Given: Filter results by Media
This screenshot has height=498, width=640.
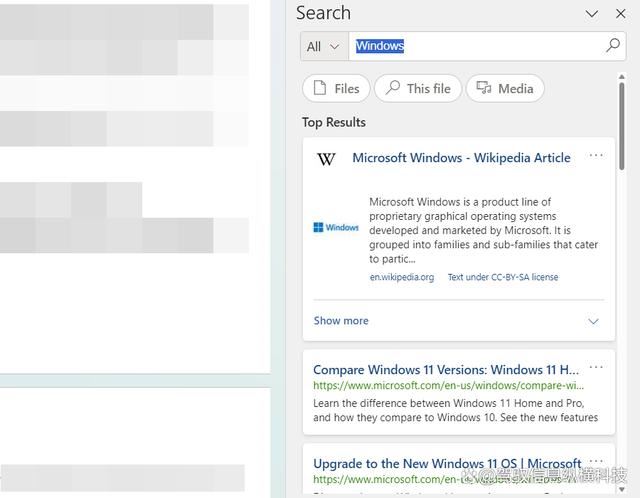Looking at the screenshot, I should tap(505, 88).
